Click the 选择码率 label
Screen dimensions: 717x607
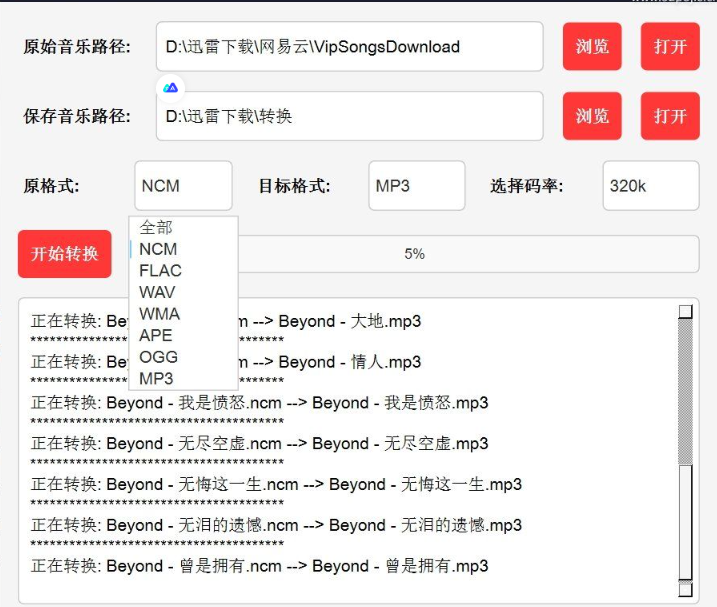(527, 186)
